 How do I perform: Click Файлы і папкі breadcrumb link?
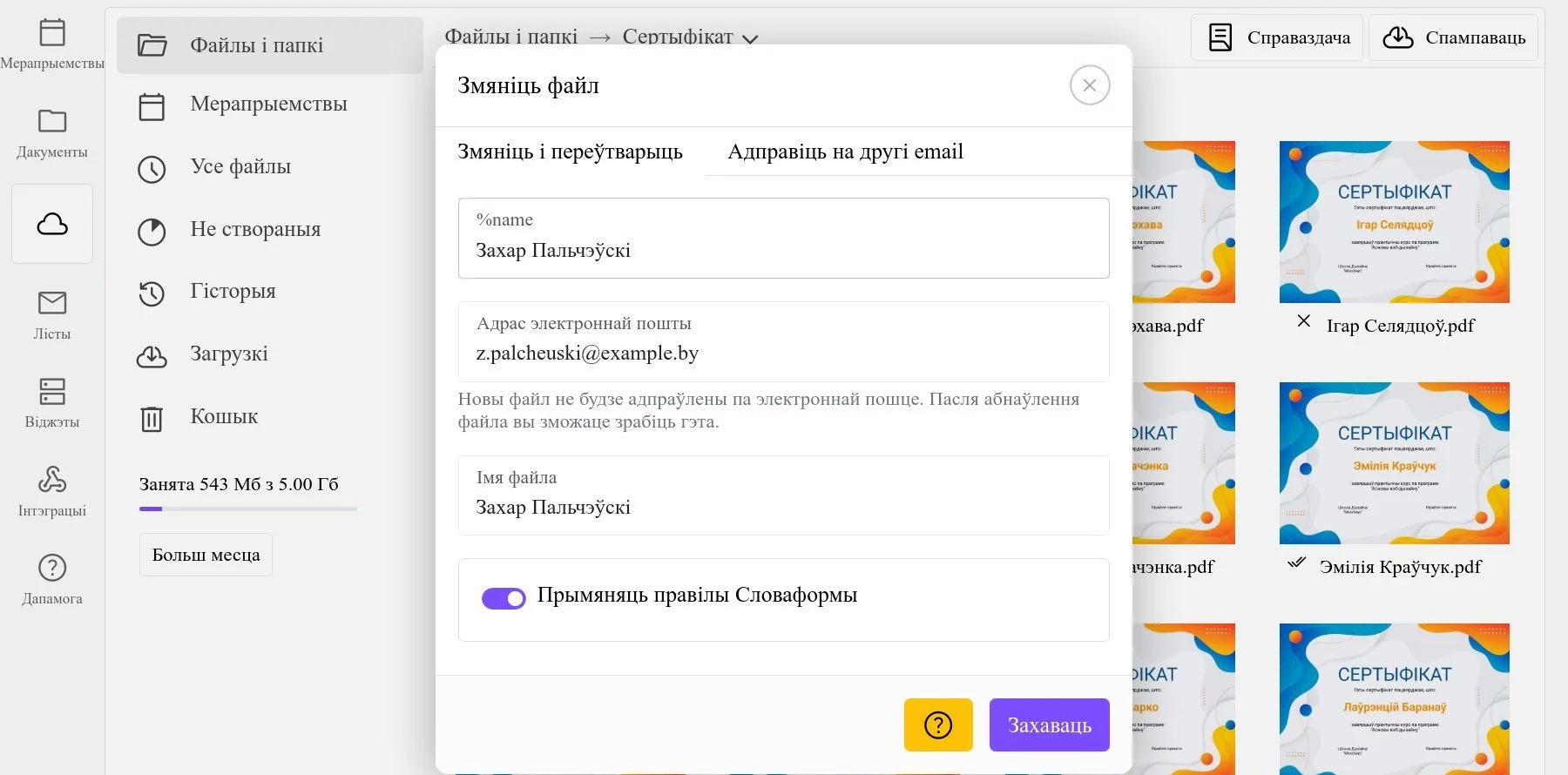coord(511,37)
